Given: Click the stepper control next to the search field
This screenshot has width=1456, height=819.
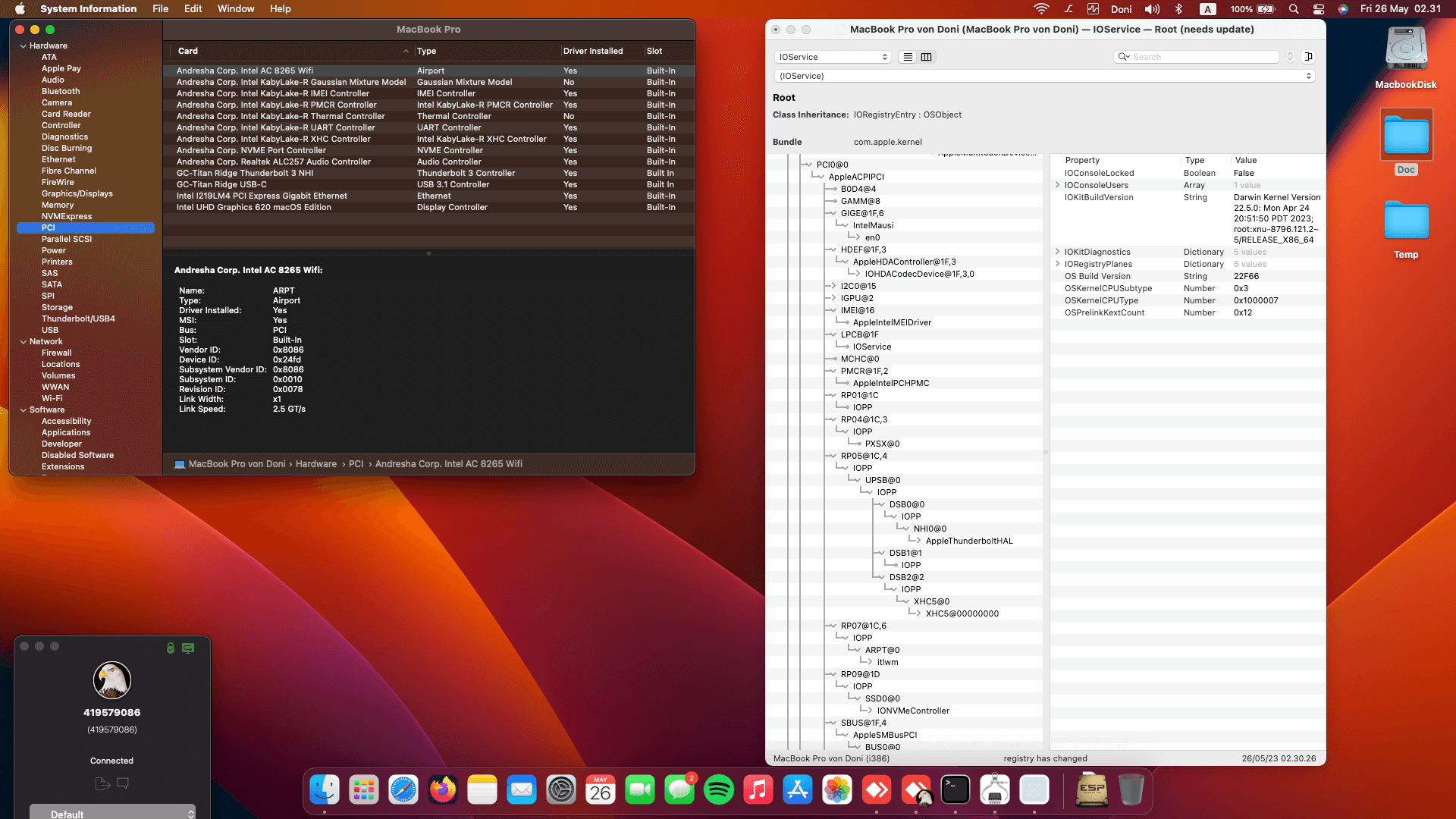Looking at the screenshot, I should 1290,56.
